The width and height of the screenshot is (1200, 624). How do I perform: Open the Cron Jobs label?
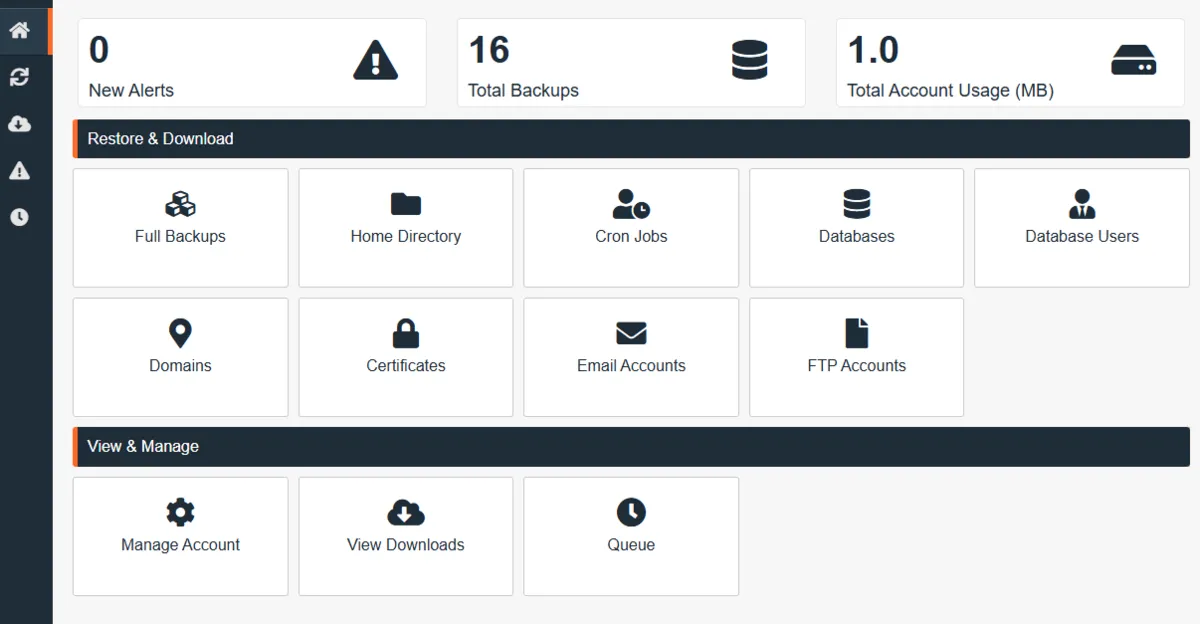(631, 237)
